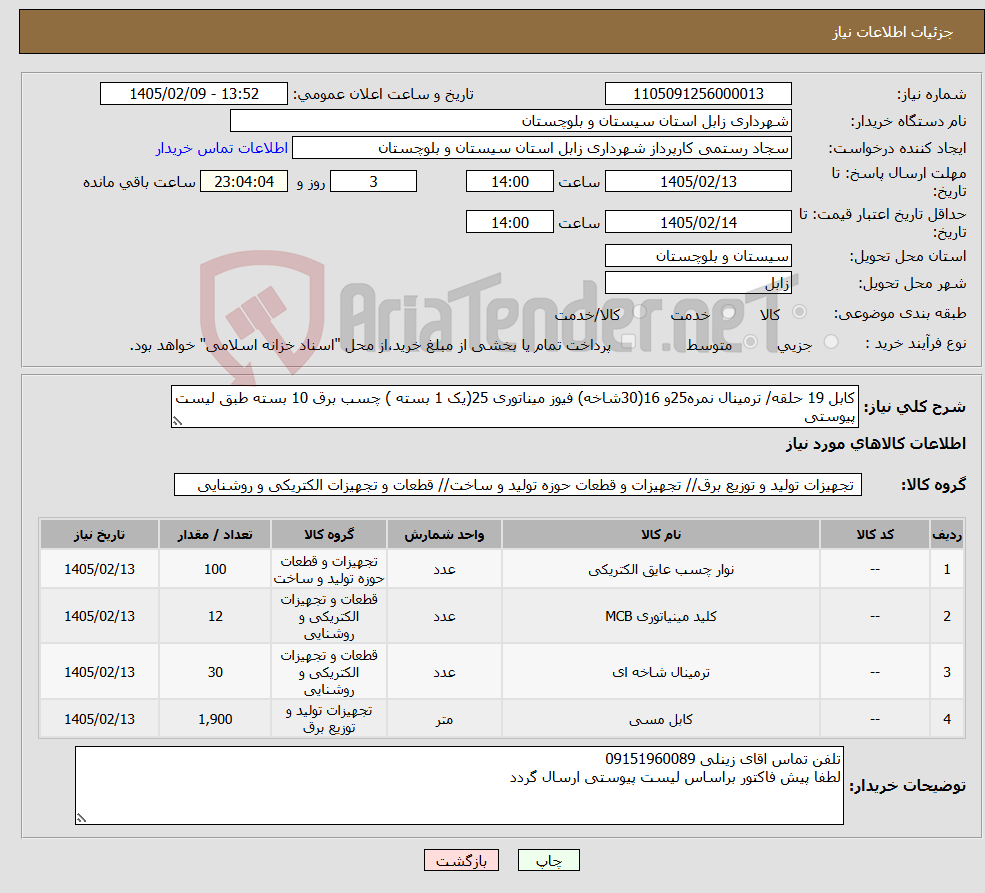Click the quantity cell 30
Viewport: 985px width, 893px height.
(x=215, y=673)
